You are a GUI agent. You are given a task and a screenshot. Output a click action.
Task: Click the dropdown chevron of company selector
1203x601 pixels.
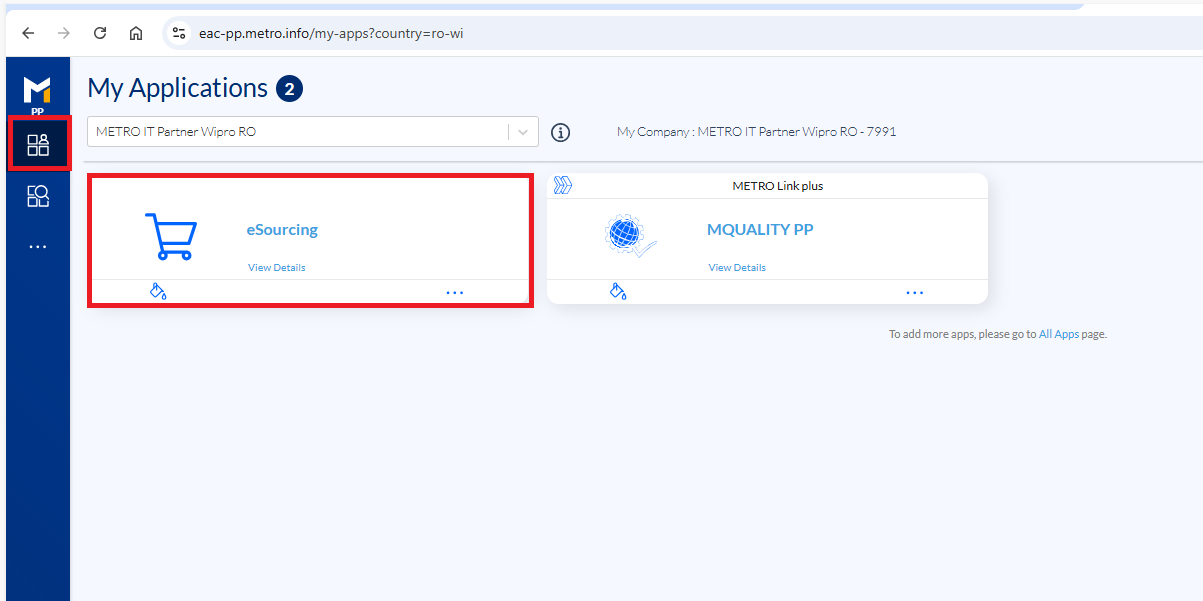click(x=523, y=131)
